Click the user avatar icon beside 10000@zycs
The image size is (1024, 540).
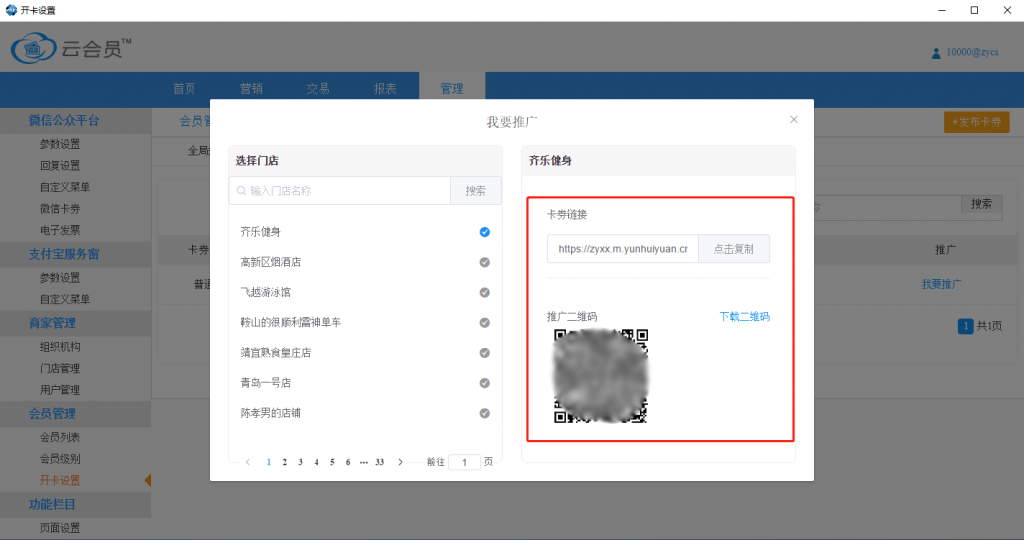click(x=936, y=53)
